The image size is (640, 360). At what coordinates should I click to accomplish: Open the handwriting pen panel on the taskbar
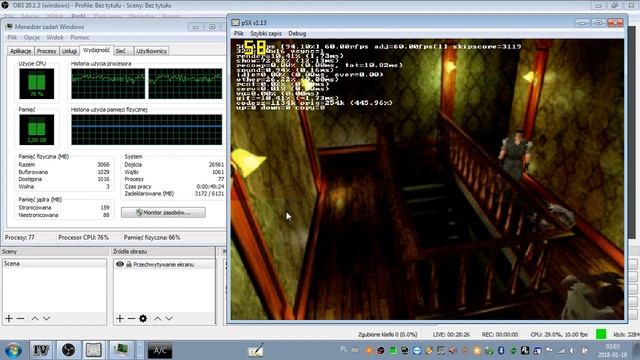pyautogui.click(x=256, y=351)
